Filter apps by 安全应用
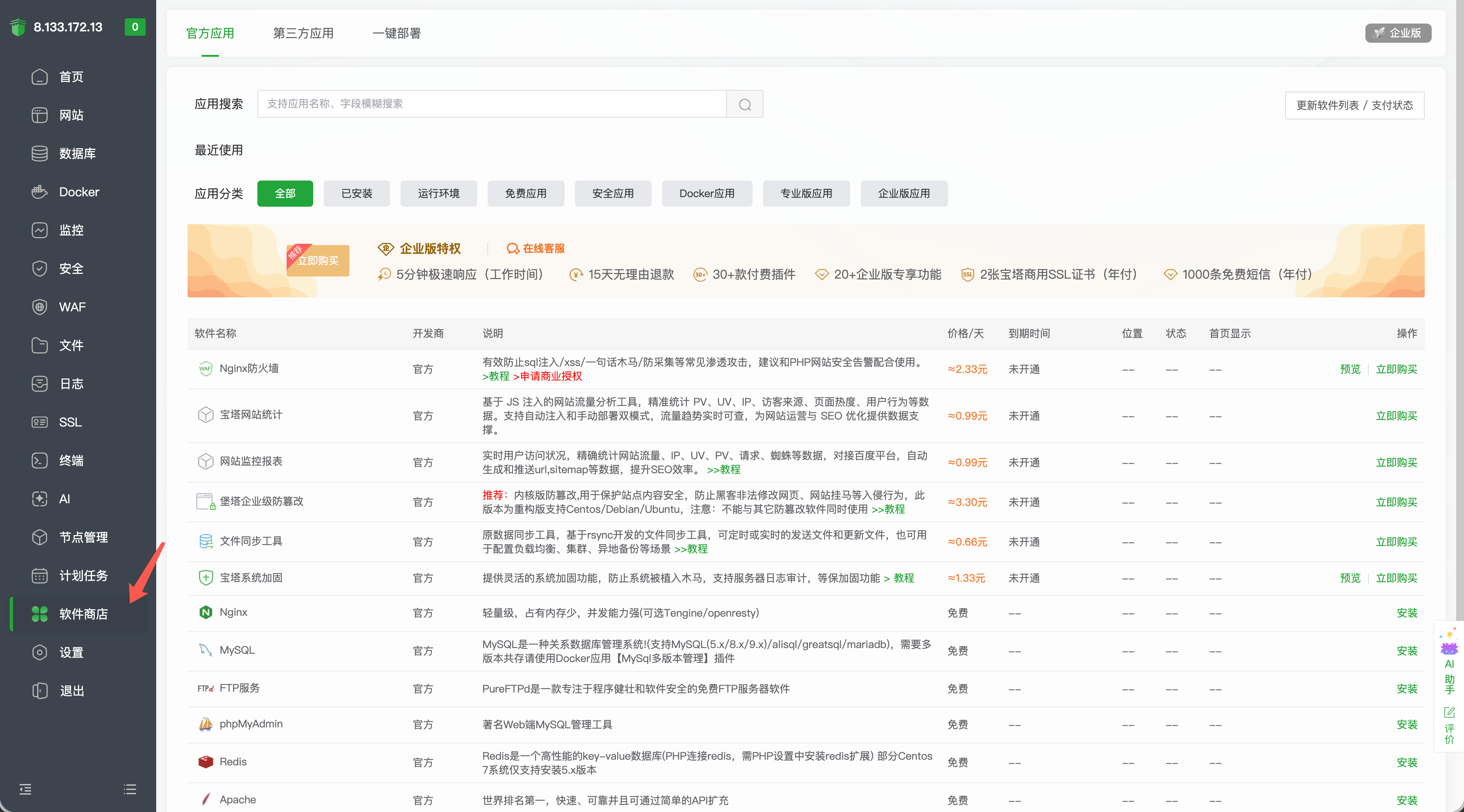 click(613, 194)
